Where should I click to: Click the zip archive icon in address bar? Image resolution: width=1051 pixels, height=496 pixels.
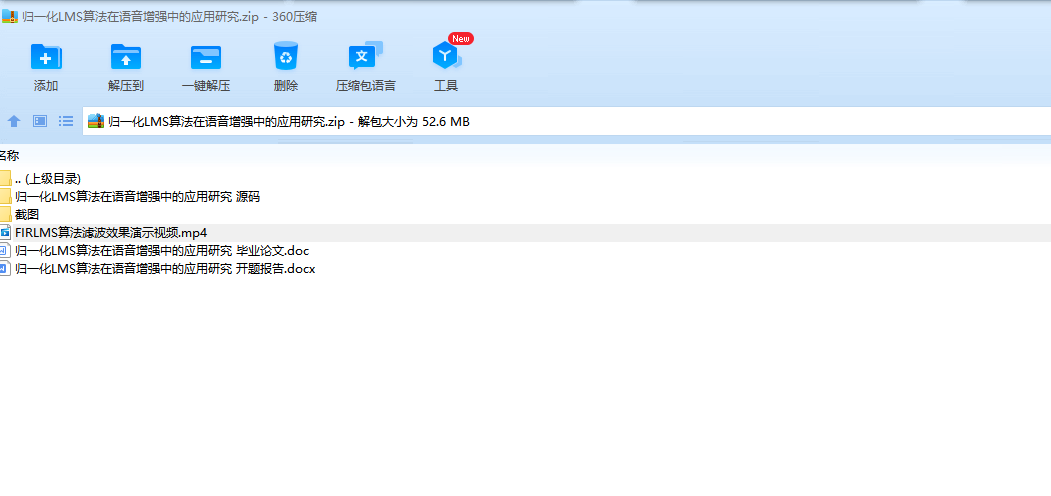coord(96,121)
